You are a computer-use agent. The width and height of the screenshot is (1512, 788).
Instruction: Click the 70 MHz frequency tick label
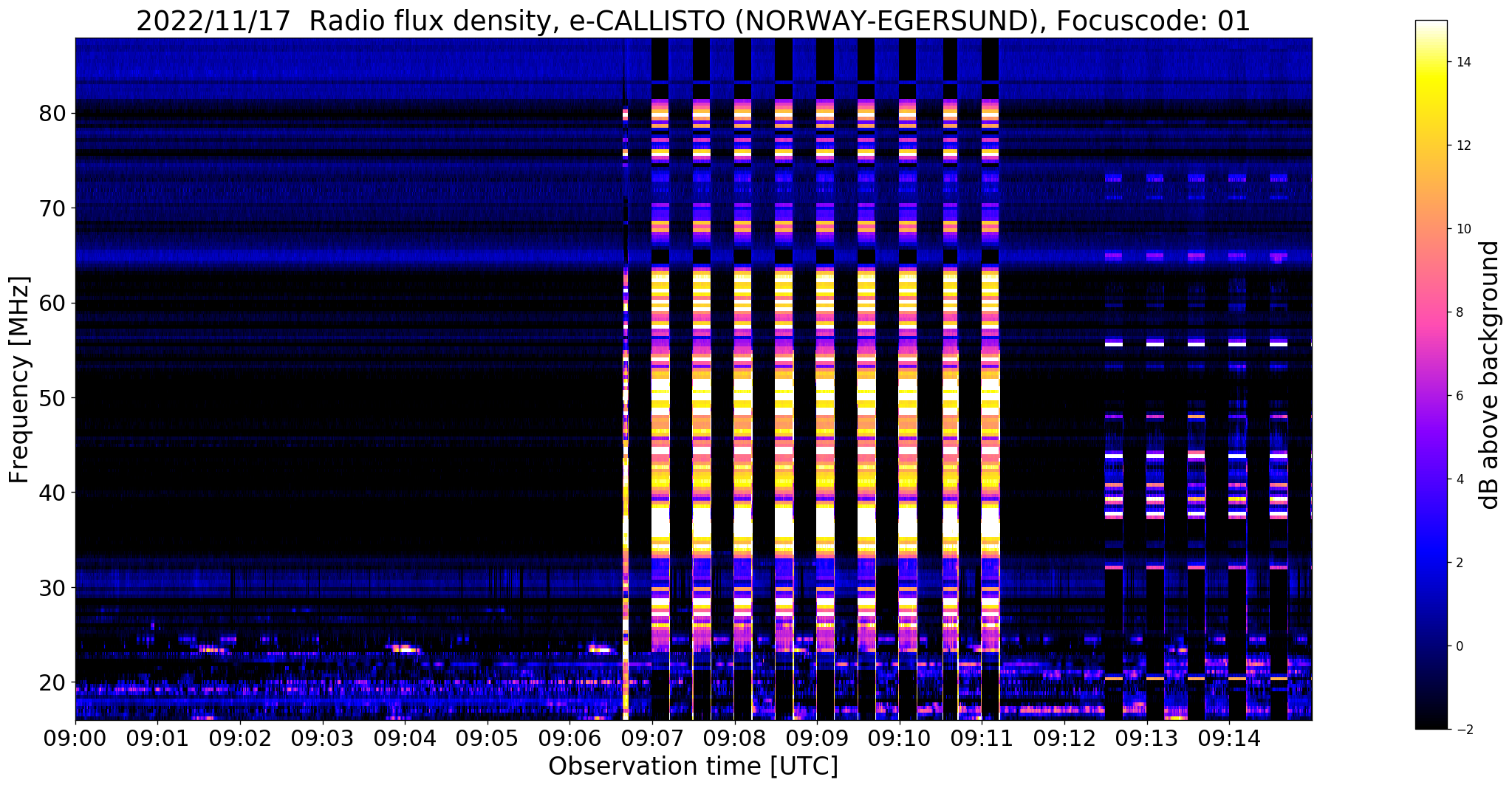pos(52,208)
